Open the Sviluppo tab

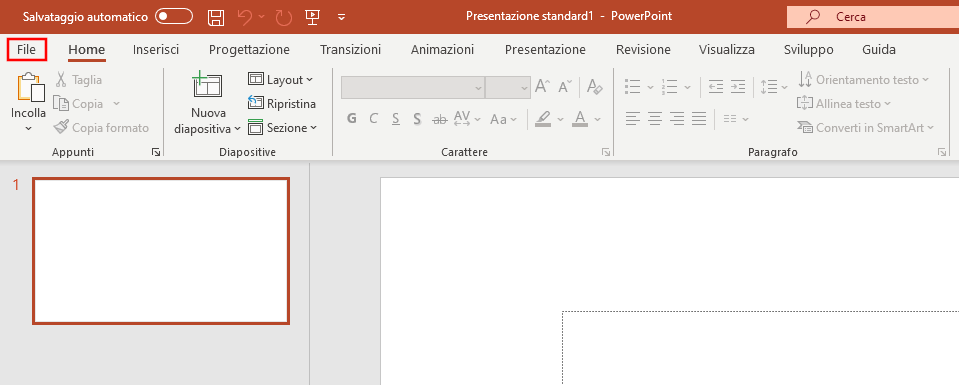[x=809, y=50]
